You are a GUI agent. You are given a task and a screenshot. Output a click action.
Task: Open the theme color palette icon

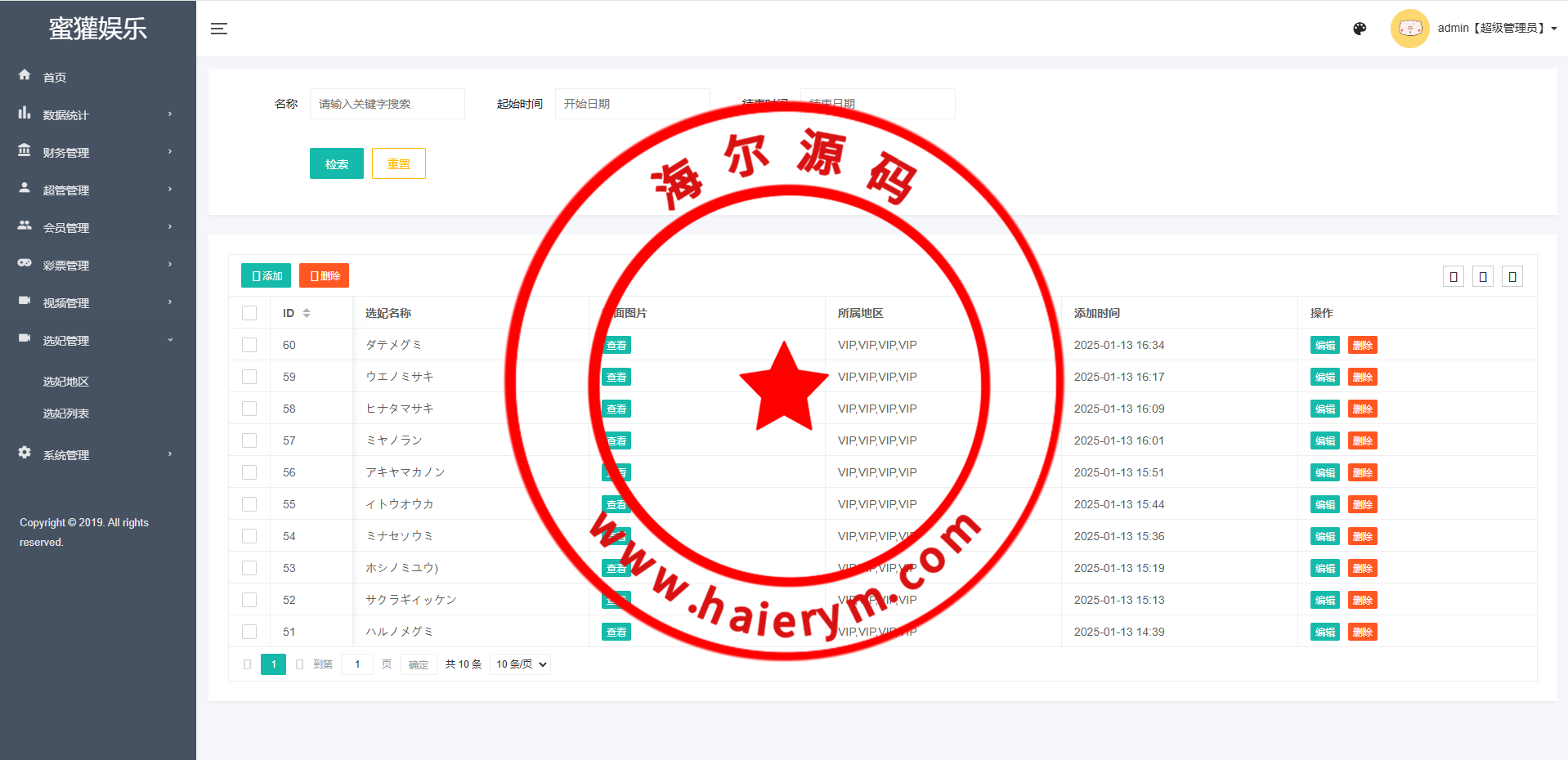pos(1360,29)
